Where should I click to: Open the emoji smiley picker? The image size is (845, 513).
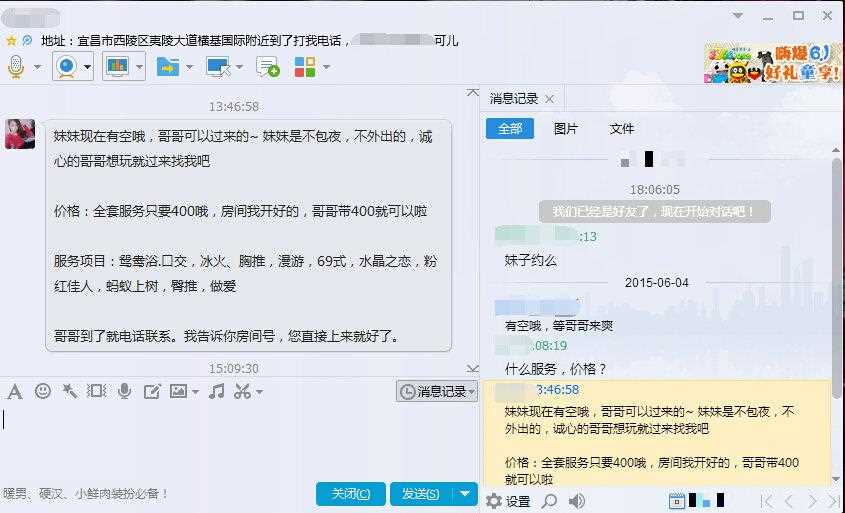43,391
